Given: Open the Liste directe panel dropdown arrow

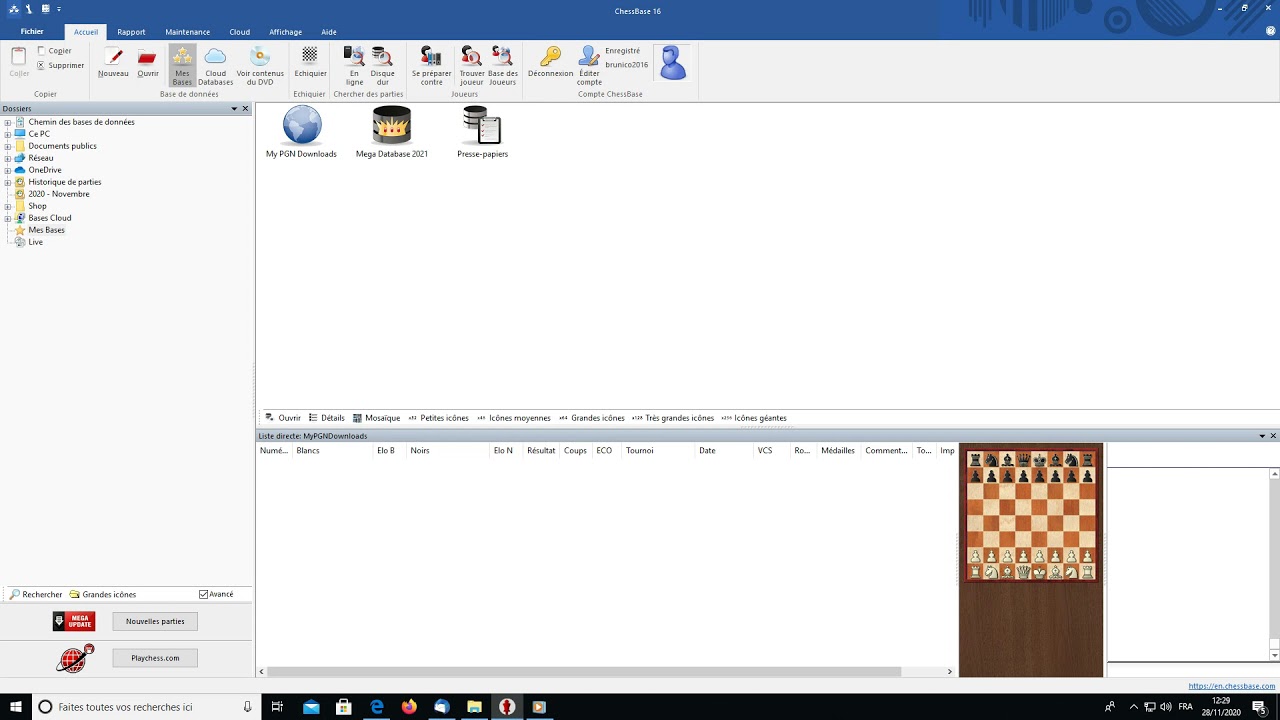Looking at the screenshot, I should coord(1262,436).
